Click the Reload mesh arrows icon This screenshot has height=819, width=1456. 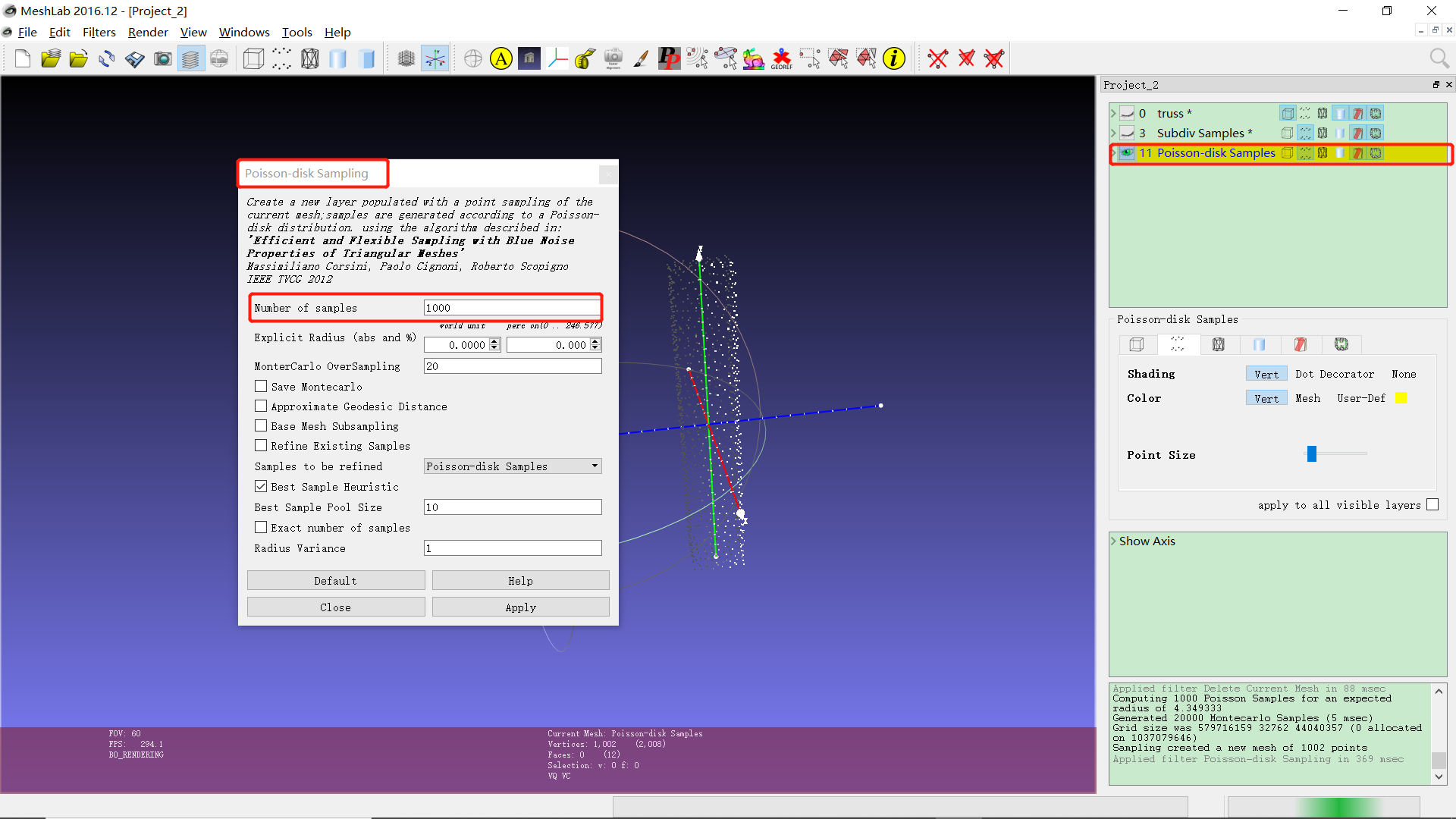tap(106, 58)
